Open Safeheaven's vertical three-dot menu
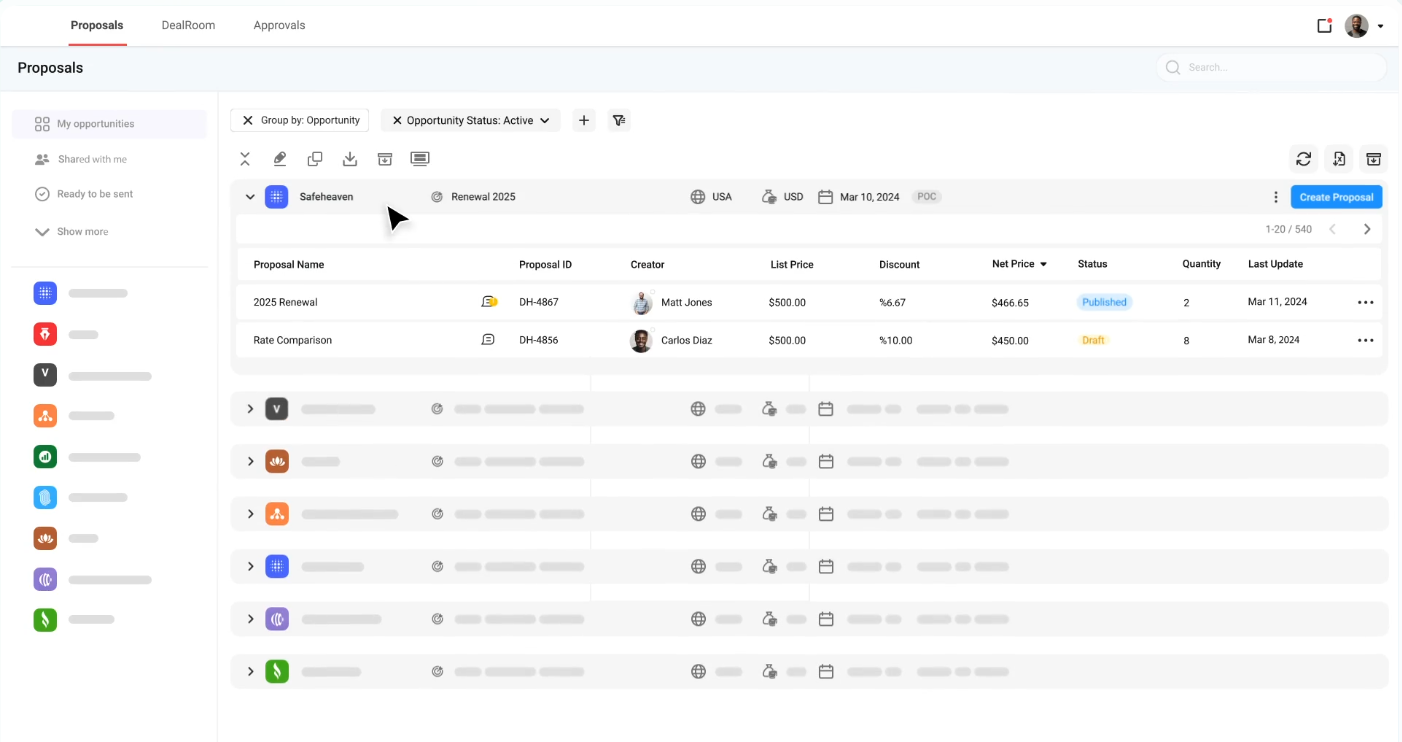Screen dimensions: 1402x742 tap(1275, 197)
